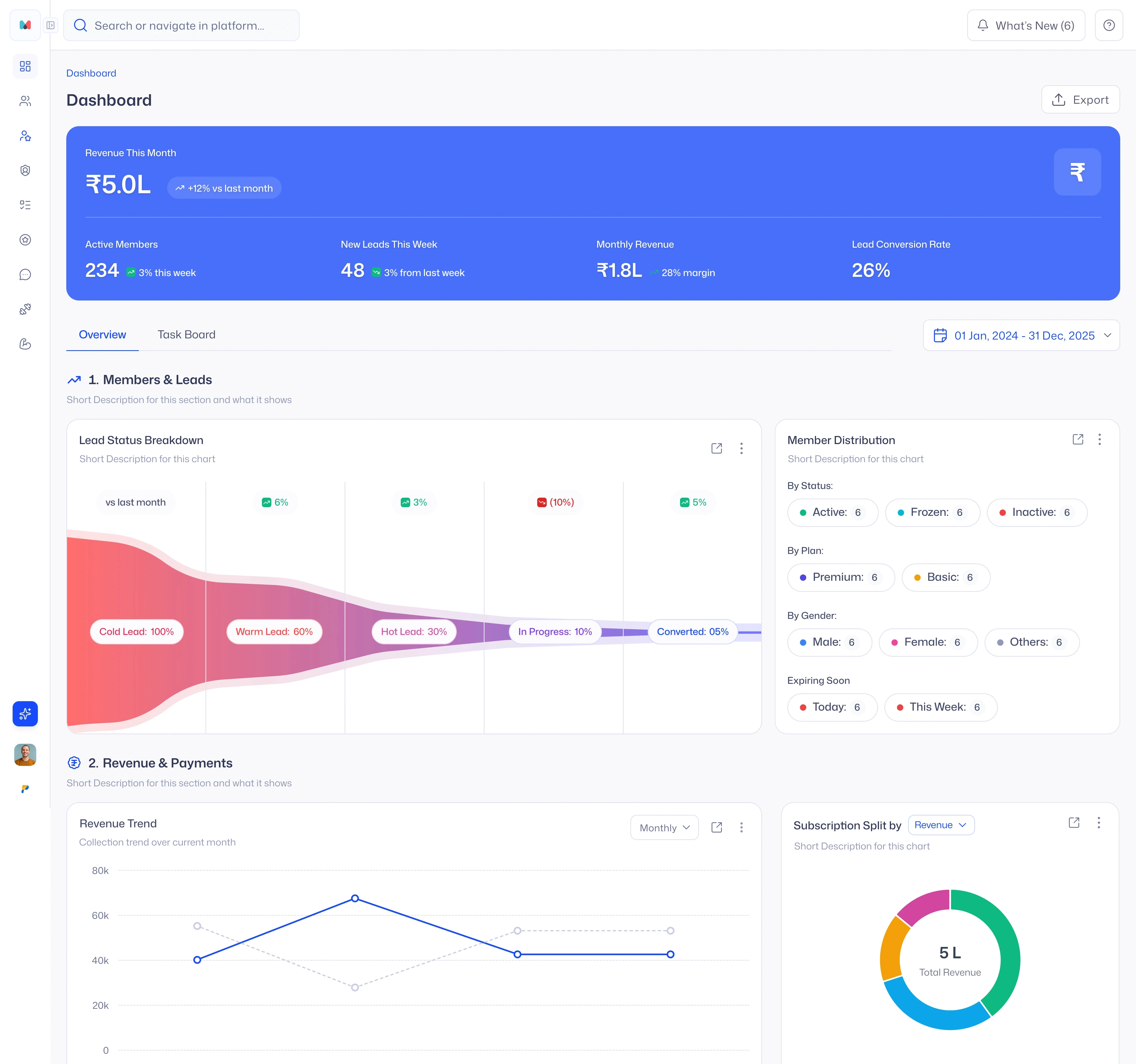This screenshot has height=1064, width=1136.
Task: Expand Revenue Trend chart external view
Action: click(717, 827)
